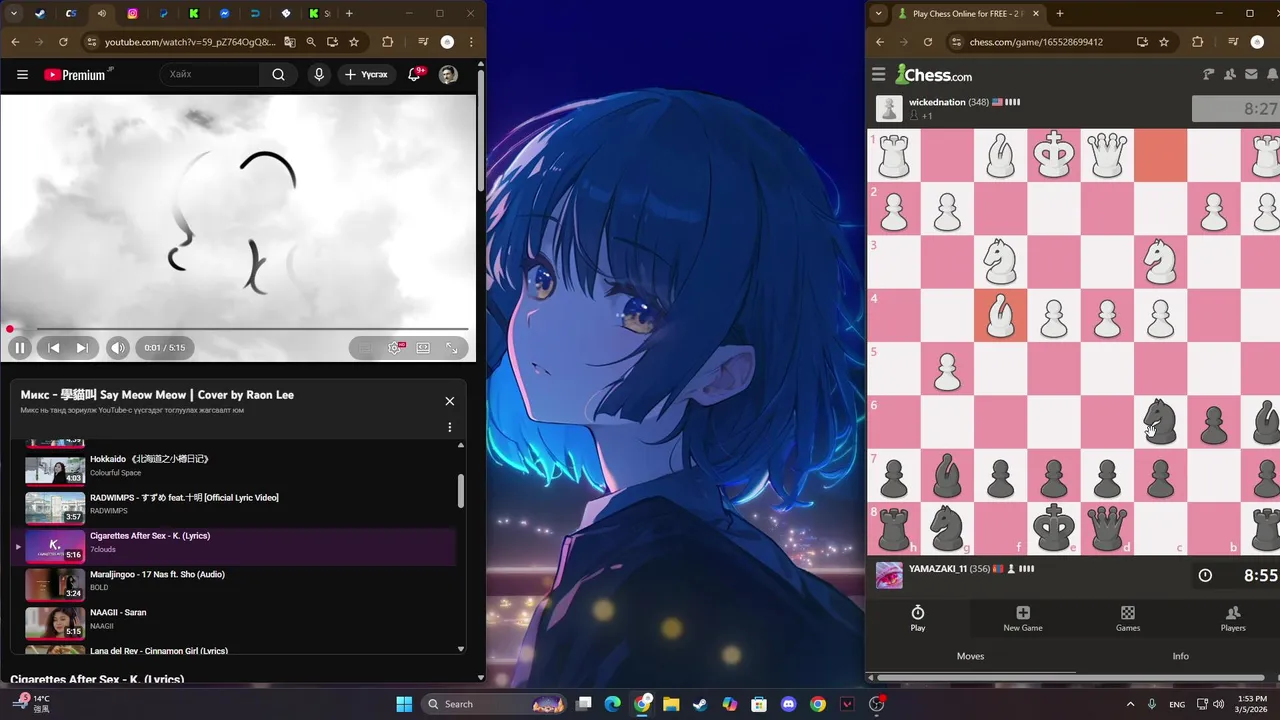The height and width of the screenshot is (720, 1280).
Task: Open the Chess.com hamburger menu
Action: 879,74
